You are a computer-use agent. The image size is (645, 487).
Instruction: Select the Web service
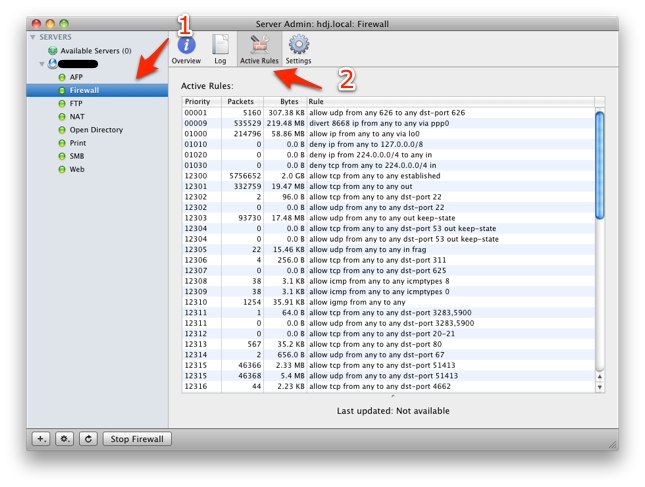77,169
